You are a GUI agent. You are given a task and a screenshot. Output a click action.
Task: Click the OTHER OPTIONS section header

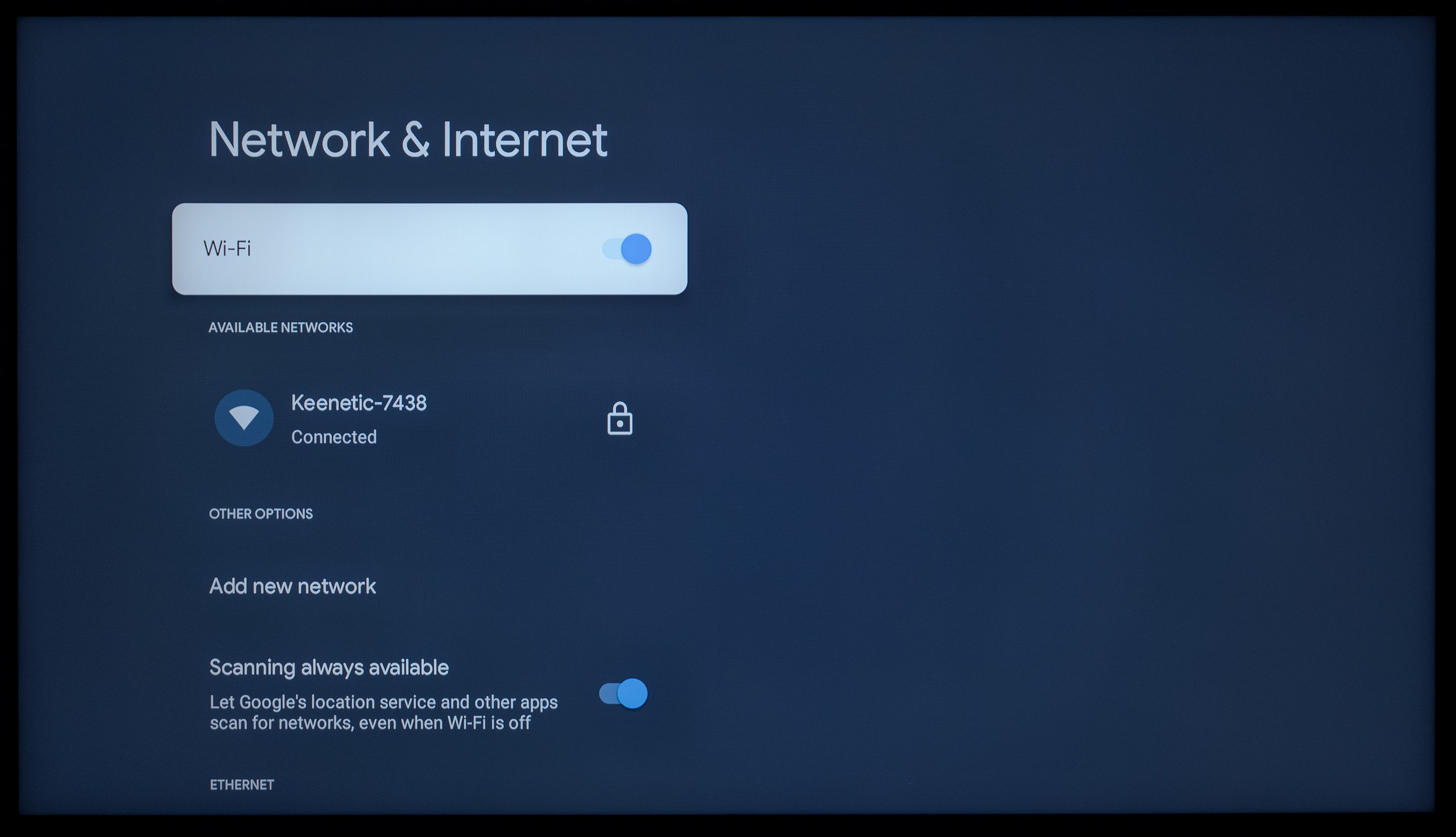pyautogui.click(x=261, y=514)
